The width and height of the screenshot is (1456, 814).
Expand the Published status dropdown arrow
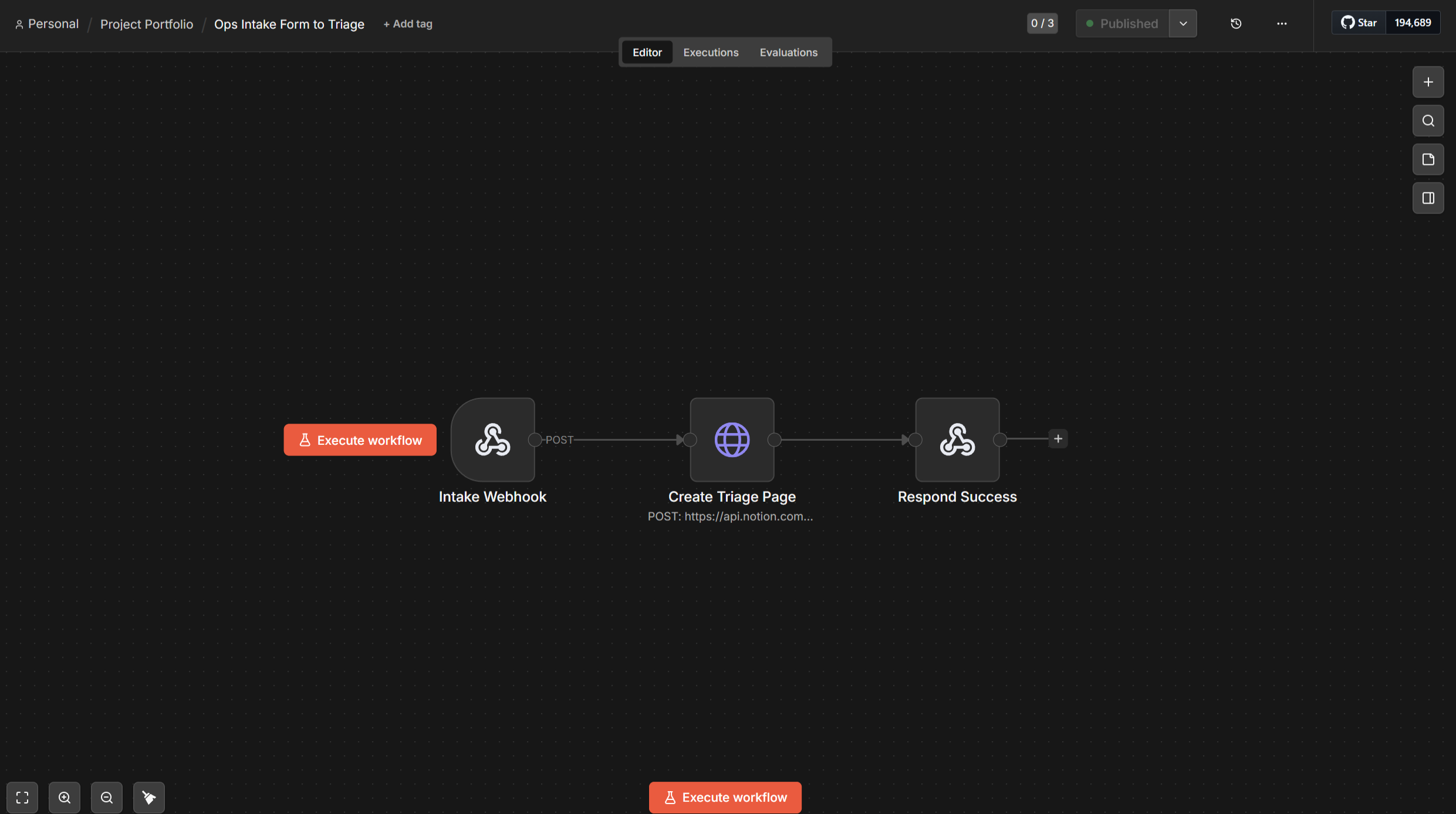[x=1183, y=23]
